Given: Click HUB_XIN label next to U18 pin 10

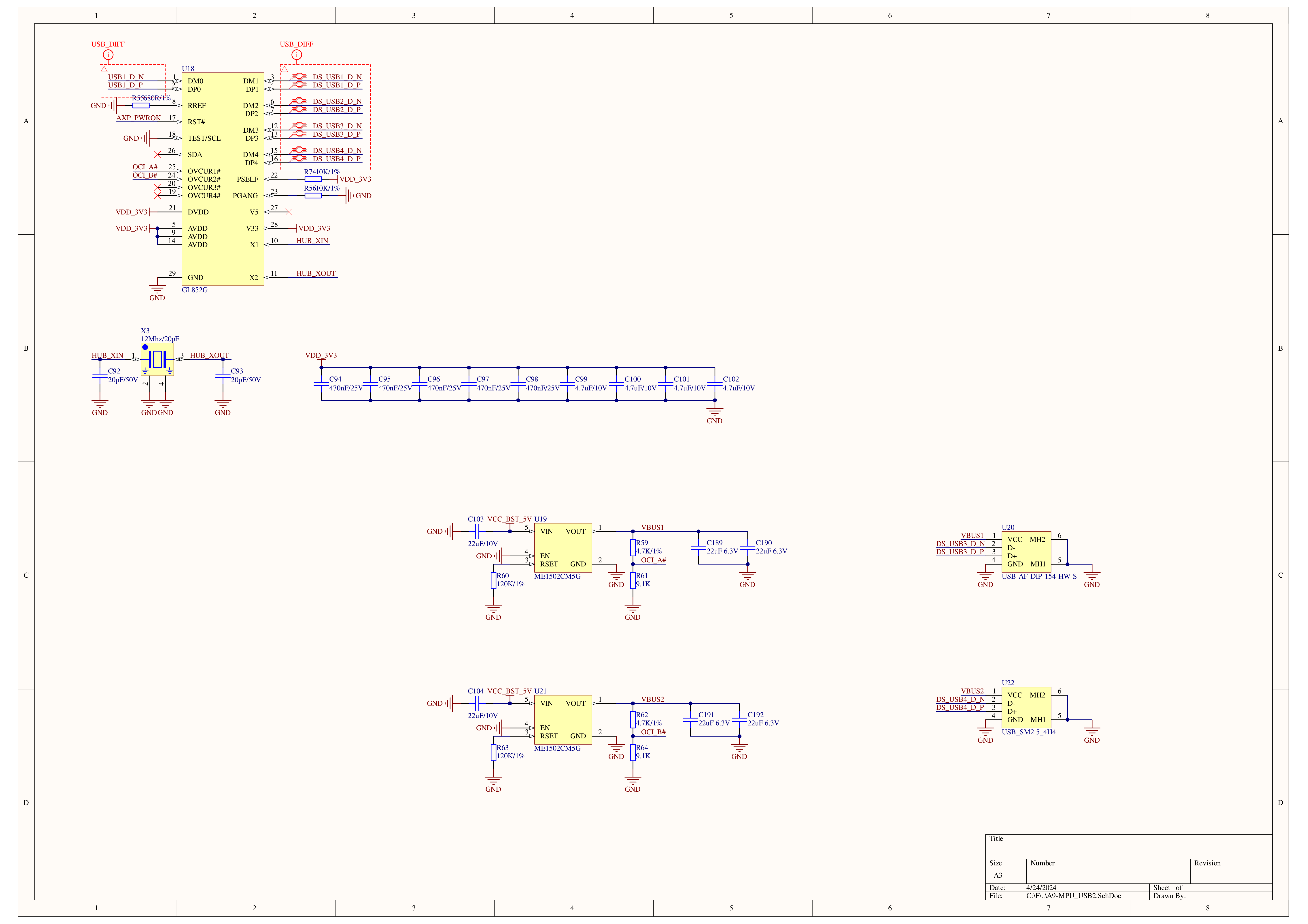Looking at the screenshot, I should coord(312,241).
